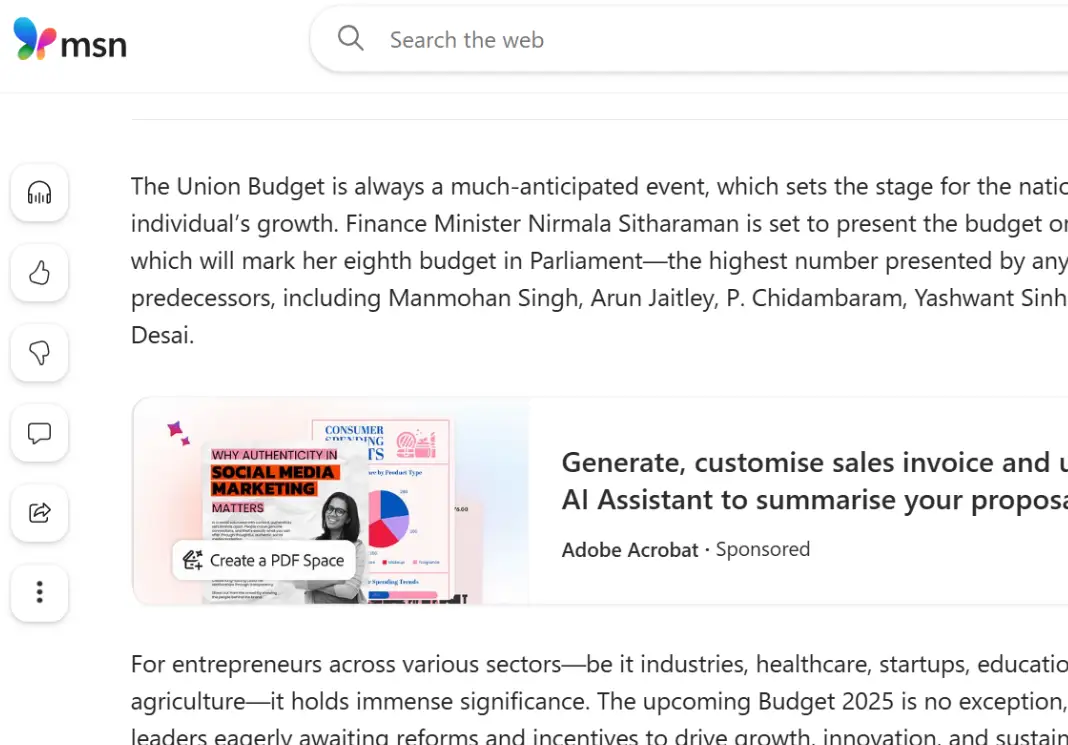The width and height of the screenshot is (1068, 745).
Task: Click the magnifying glass search icon
Action: tap(350, 39)
